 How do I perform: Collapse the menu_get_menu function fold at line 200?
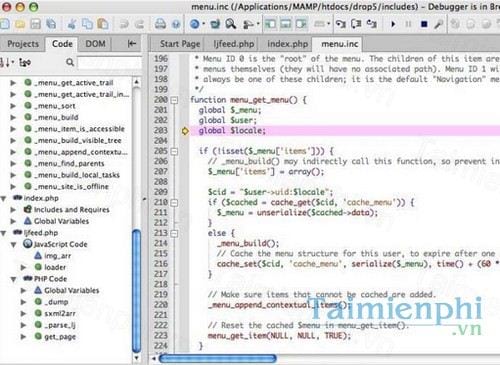174,100
